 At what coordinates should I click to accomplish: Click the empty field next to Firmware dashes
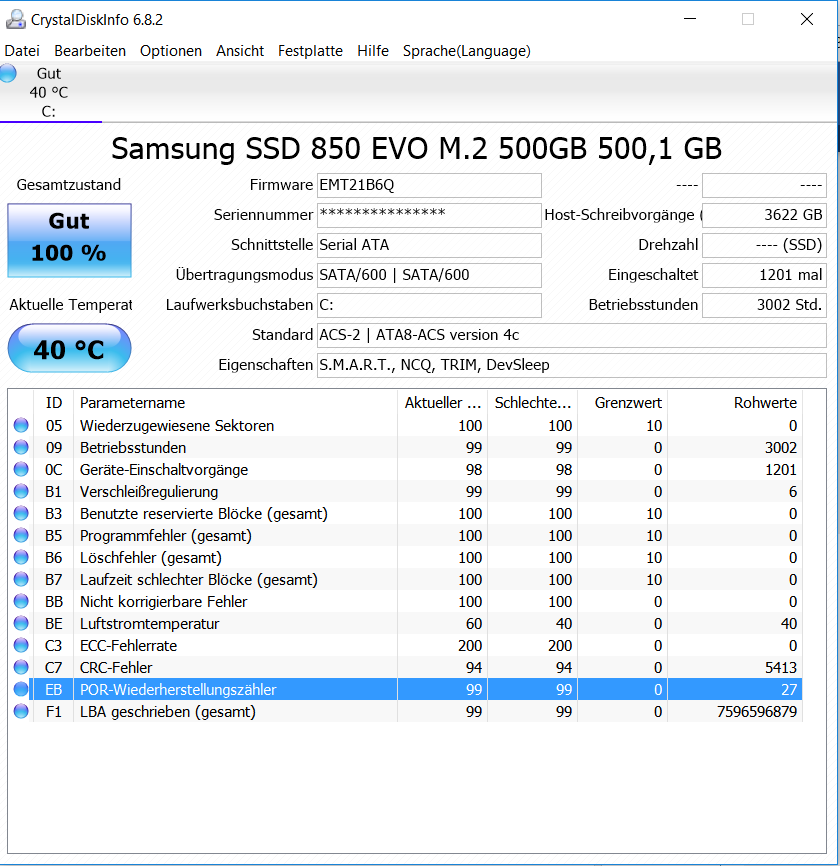(x=764, y=185)
